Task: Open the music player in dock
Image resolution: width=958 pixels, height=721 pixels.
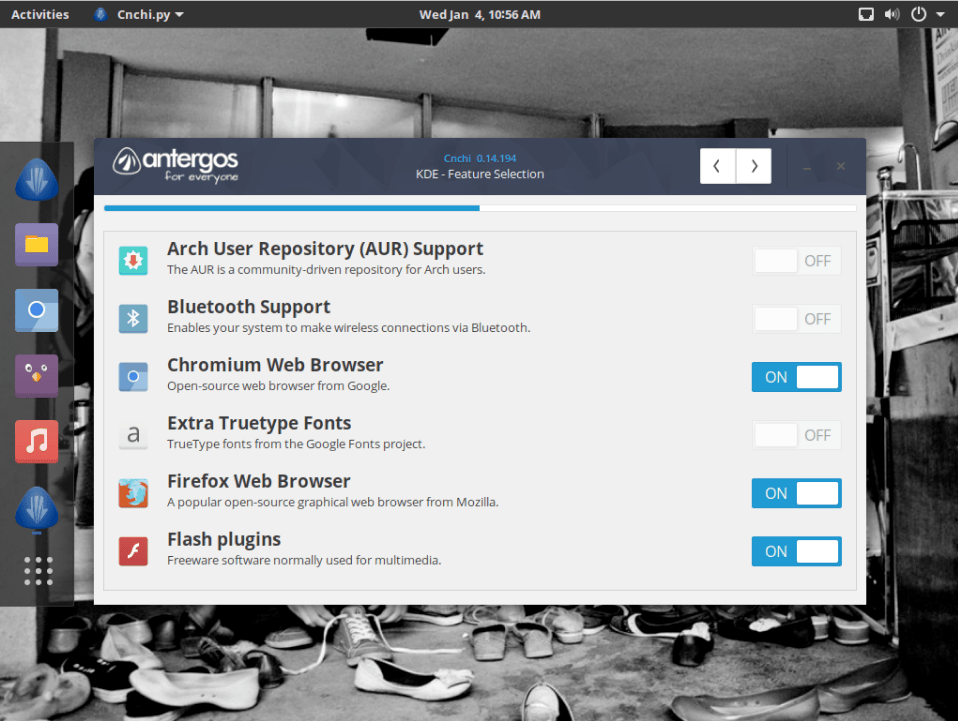Action: (x=37, y=441)
